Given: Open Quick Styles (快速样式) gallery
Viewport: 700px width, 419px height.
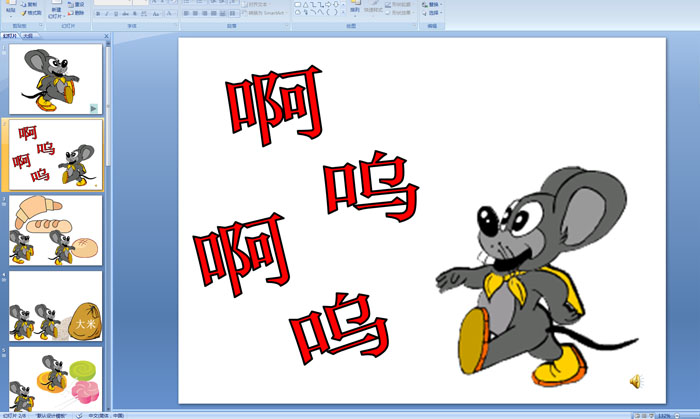Looking at the screenshot, I should [373, 8].
